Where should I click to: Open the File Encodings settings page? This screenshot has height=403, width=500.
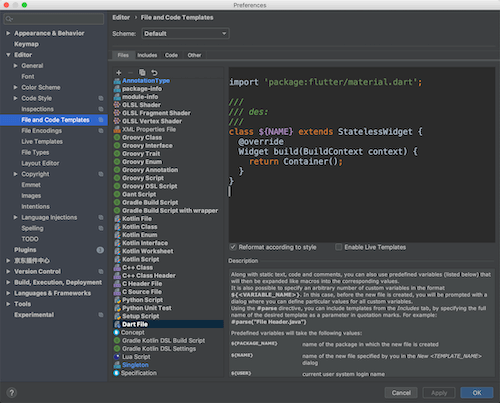point(41,131)
